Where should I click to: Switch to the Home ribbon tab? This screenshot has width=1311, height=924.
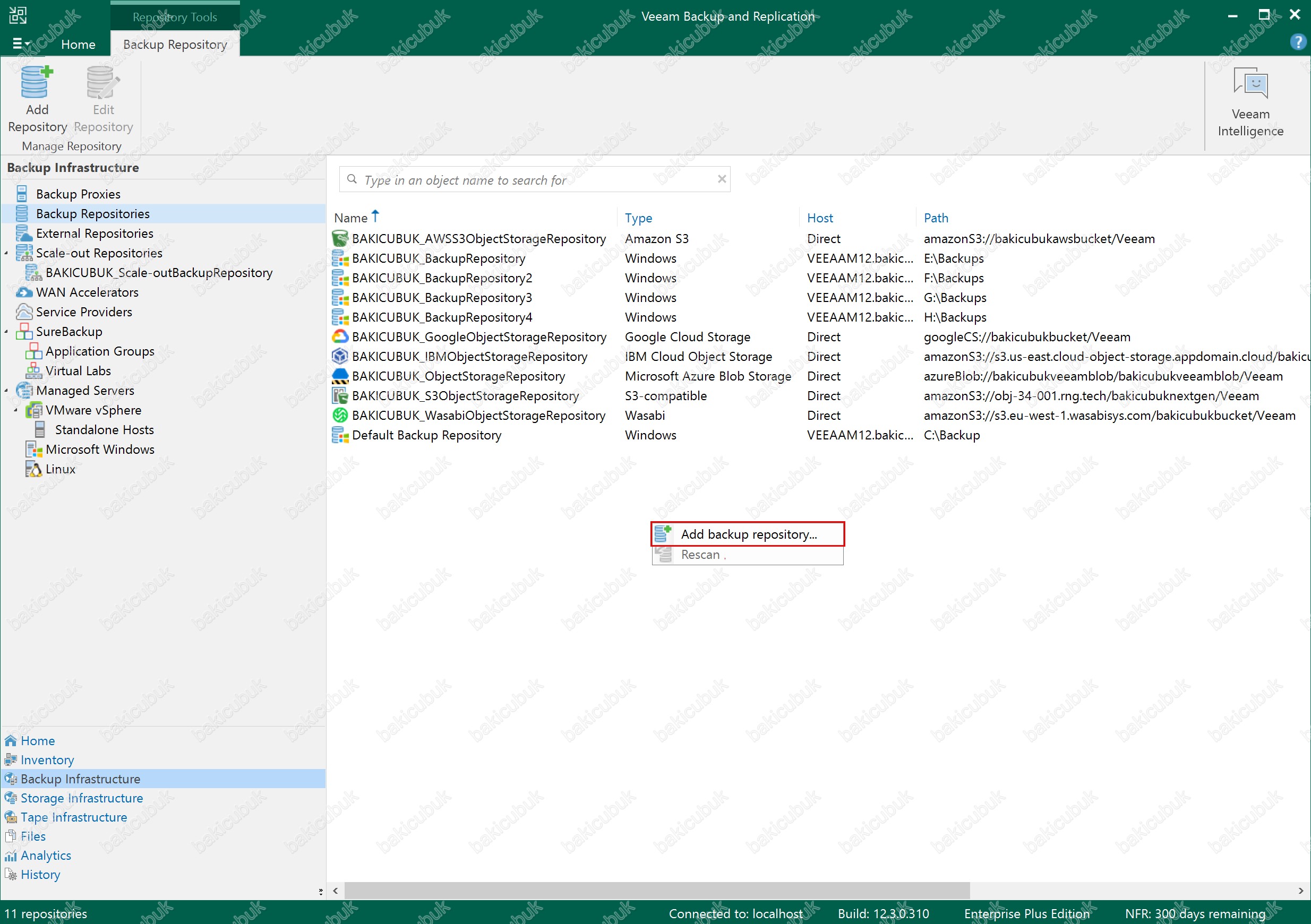click(x=78, y=44)
